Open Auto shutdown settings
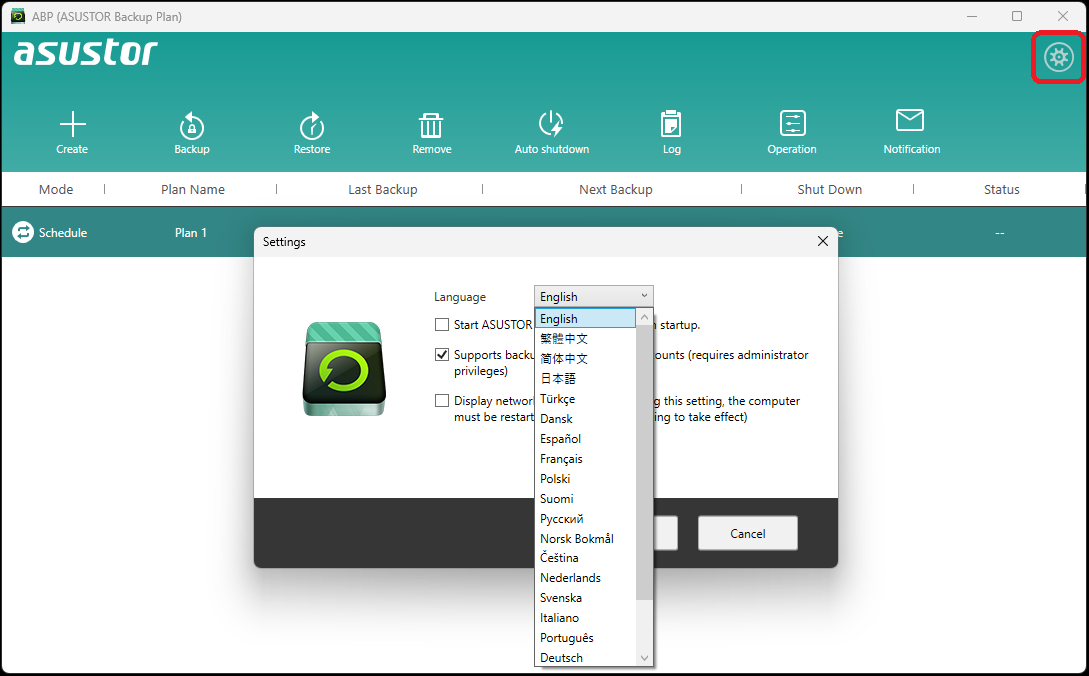The height and width of the screenshot is (676, 1089). pos(551,125)
